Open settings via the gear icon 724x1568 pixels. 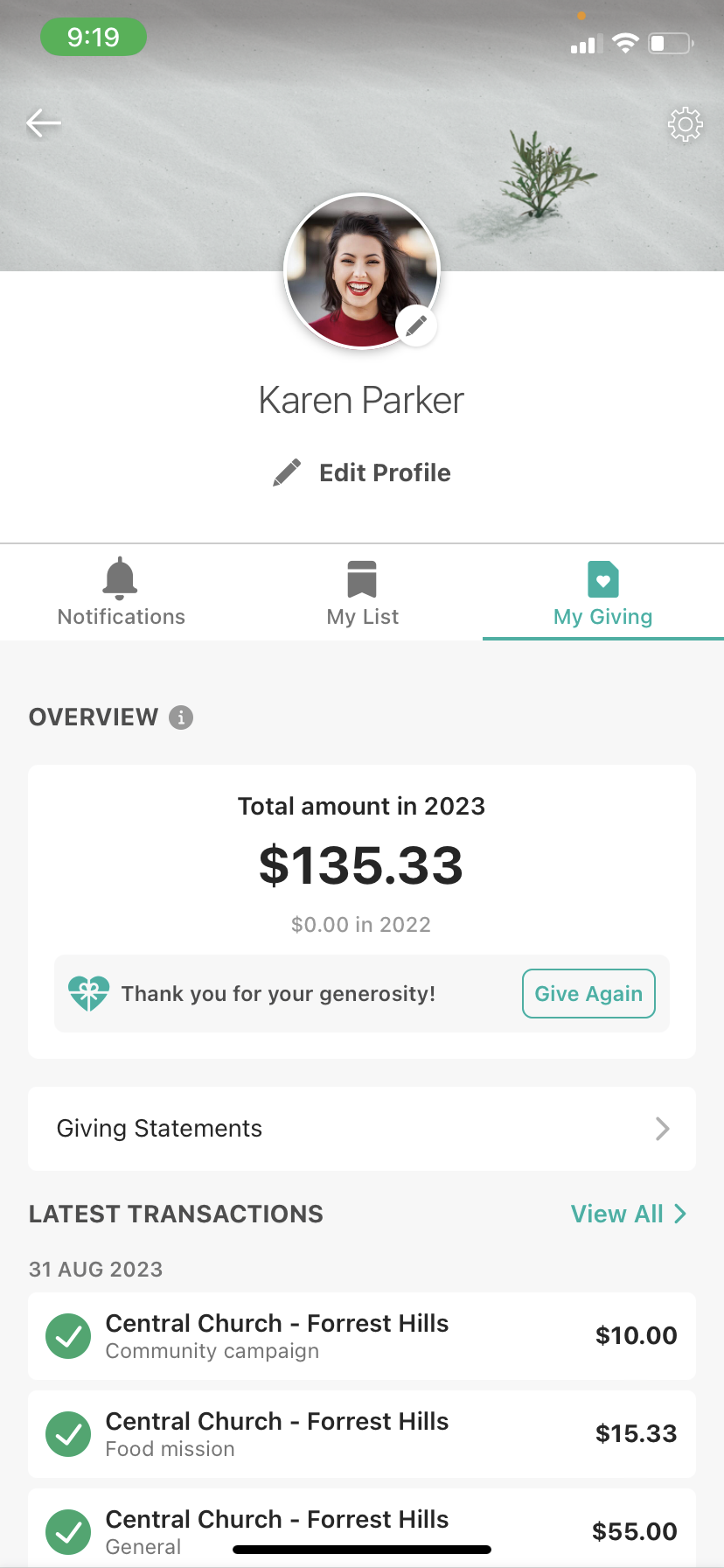[x=685, y=124]
